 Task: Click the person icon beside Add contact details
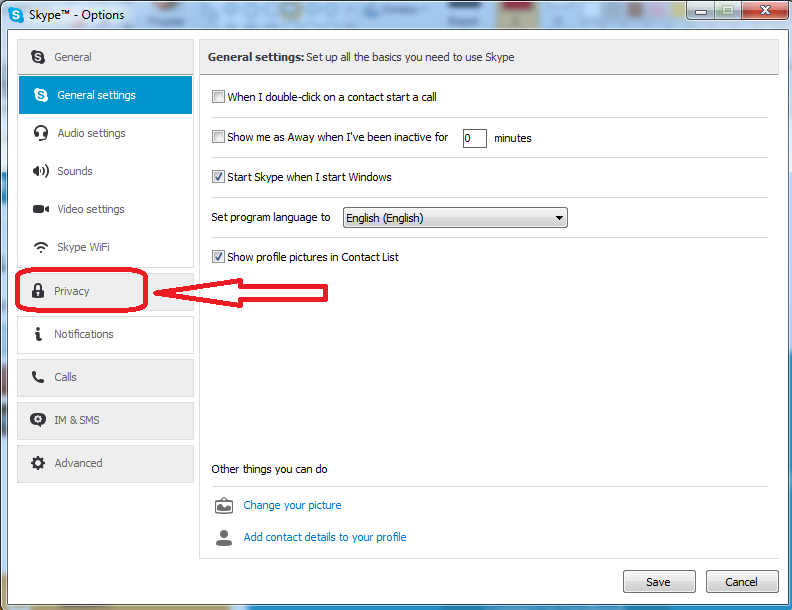pyautogui.click(x=224, y=538)
